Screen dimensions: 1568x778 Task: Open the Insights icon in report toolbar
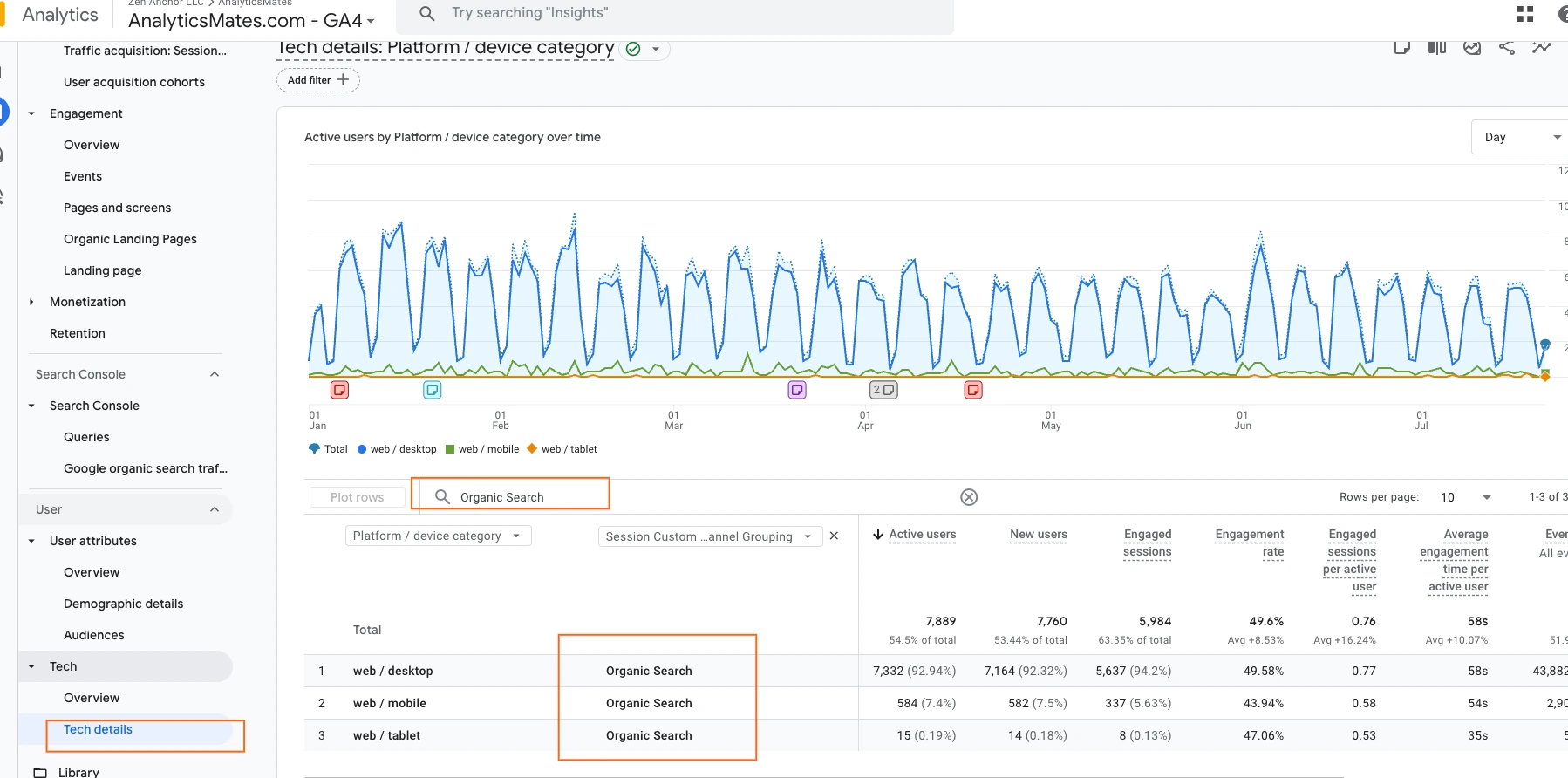1472,47
